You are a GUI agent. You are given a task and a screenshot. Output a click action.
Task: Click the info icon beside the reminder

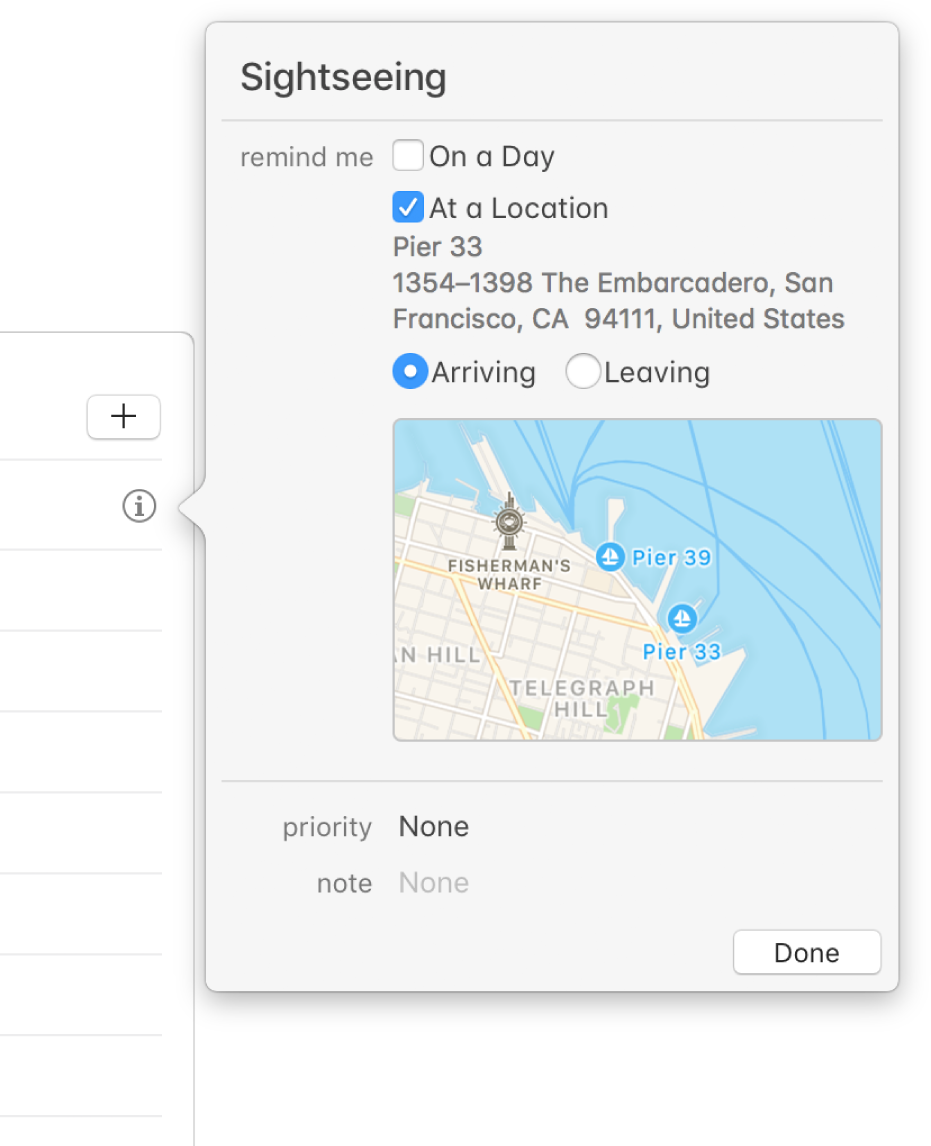[139, 507]
